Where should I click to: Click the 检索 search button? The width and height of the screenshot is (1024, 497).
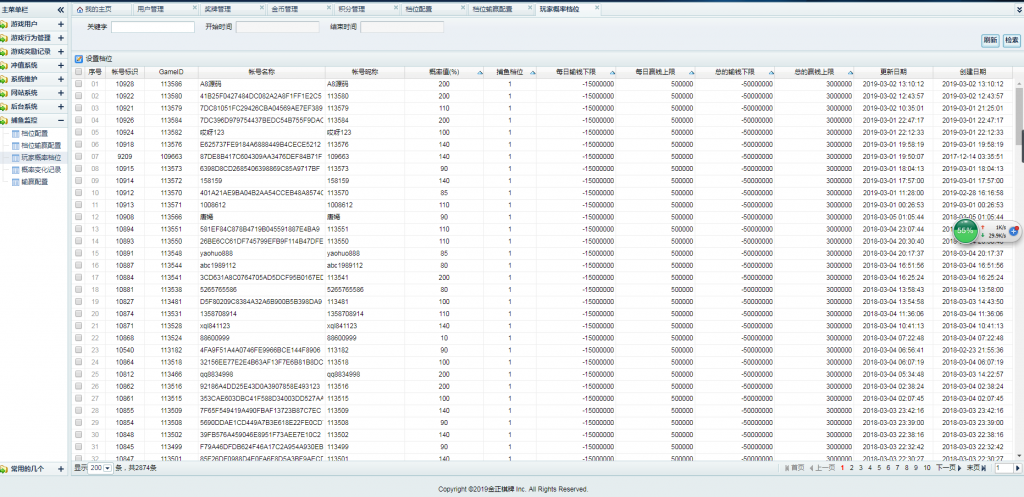pos(1012,41)
